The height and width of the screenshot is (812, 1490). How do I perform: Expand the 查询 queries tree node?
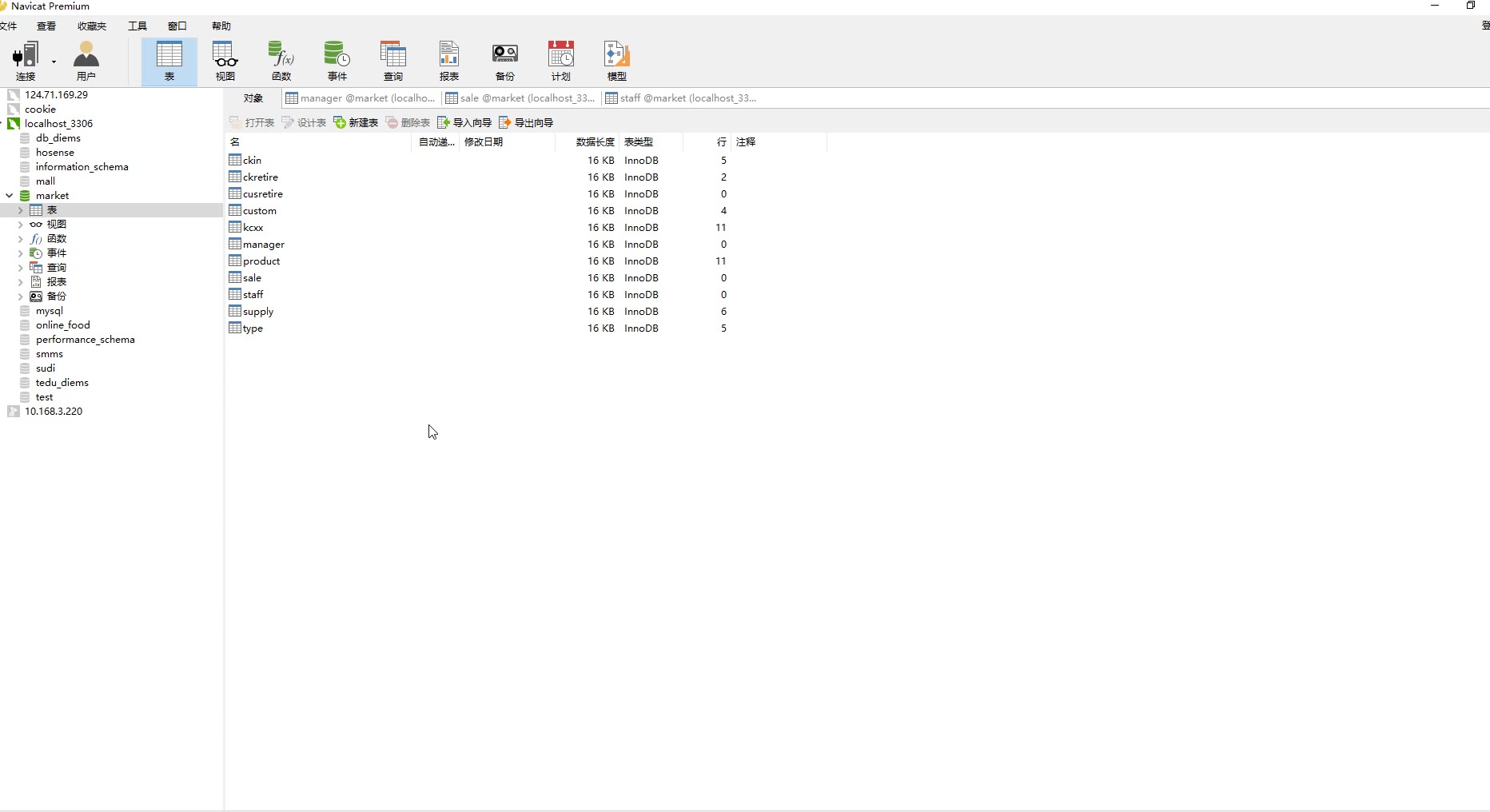(x=20, y=268)
